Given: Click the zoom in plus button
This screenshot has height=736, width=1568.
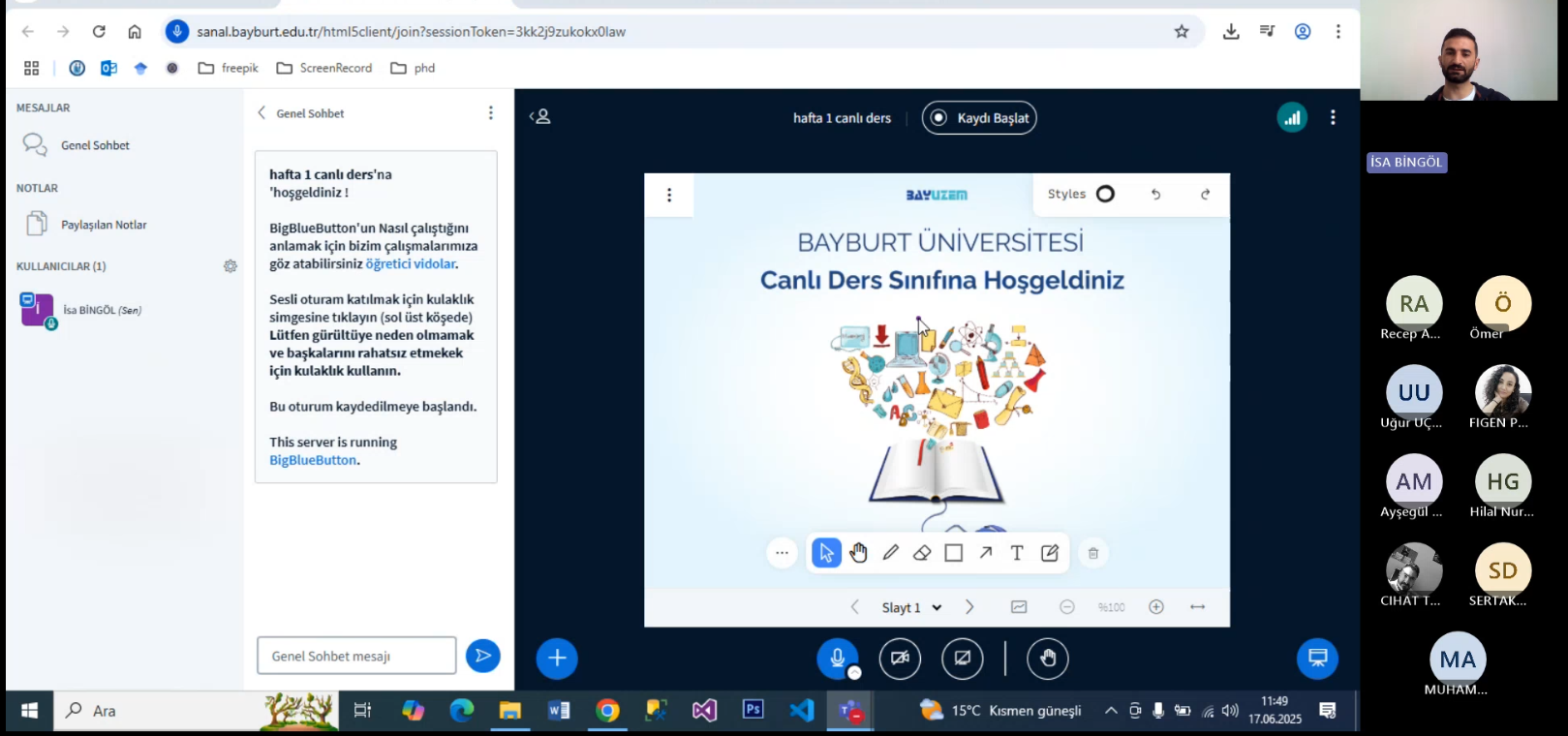Looking at the screenshot, I should tap(1156, 607).
